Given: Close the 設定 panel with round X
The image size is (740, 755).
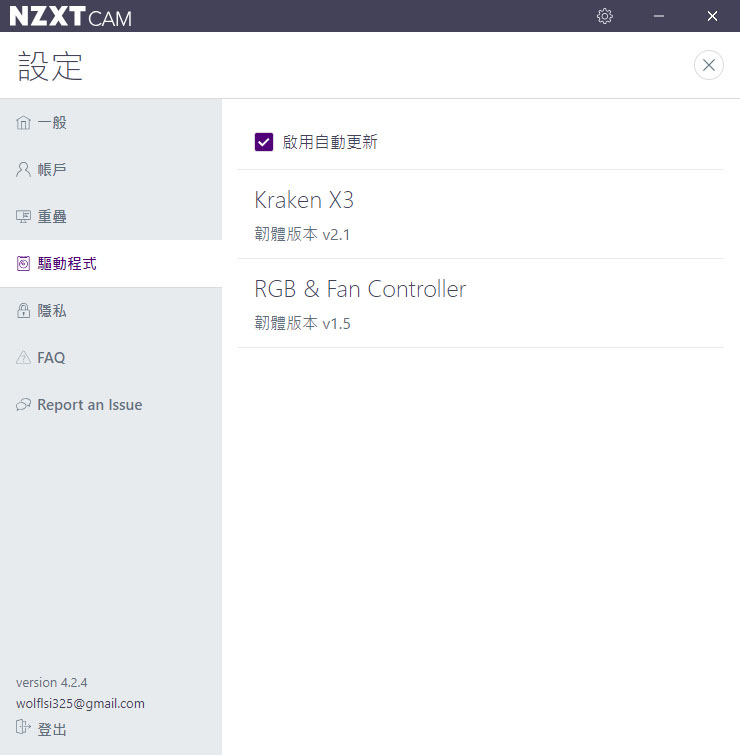Looking at the screenshot, I should pyautogui.click(x=708, y=65).
